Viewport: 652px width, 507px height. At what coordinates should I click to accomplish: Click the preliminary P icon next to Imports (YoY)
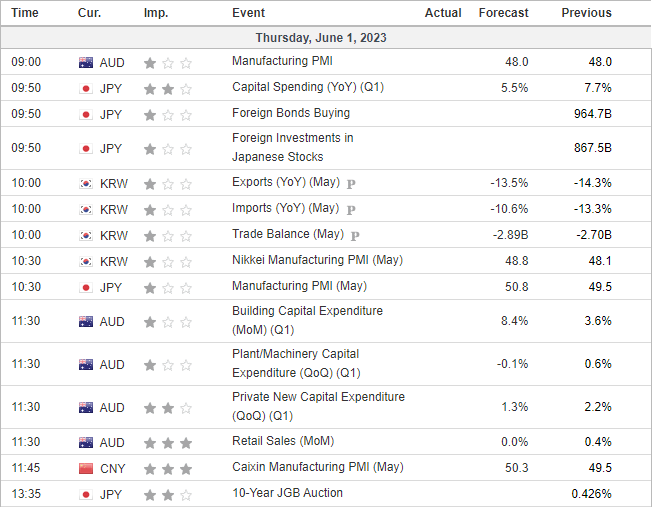click(351, 210)
